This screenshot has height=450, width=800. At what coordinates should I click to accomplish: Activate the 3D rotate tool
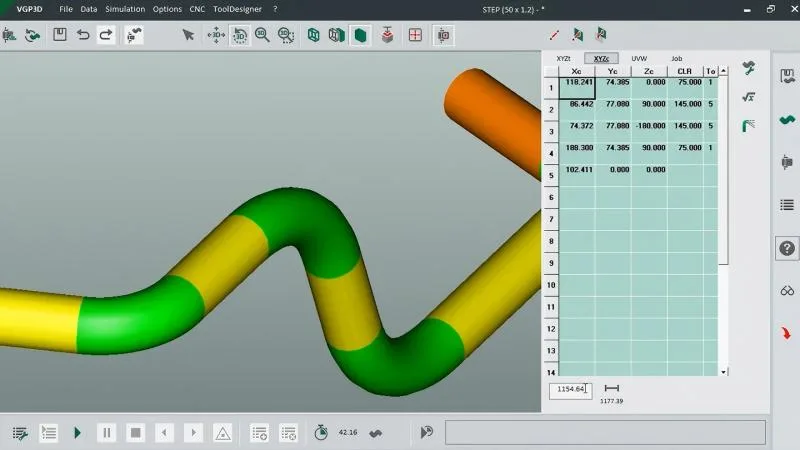coord(240,35)
